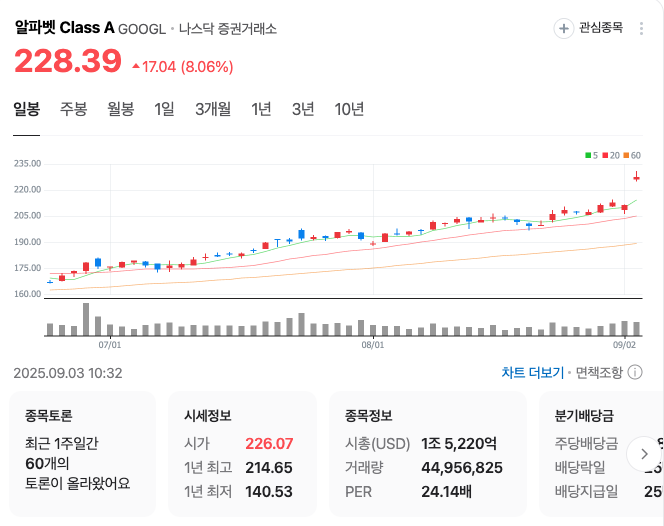The height and width of the screenshot is (526, 664).
Task: Click the timestamp 2025.09.03 10:32
Action: click(68, 373)
